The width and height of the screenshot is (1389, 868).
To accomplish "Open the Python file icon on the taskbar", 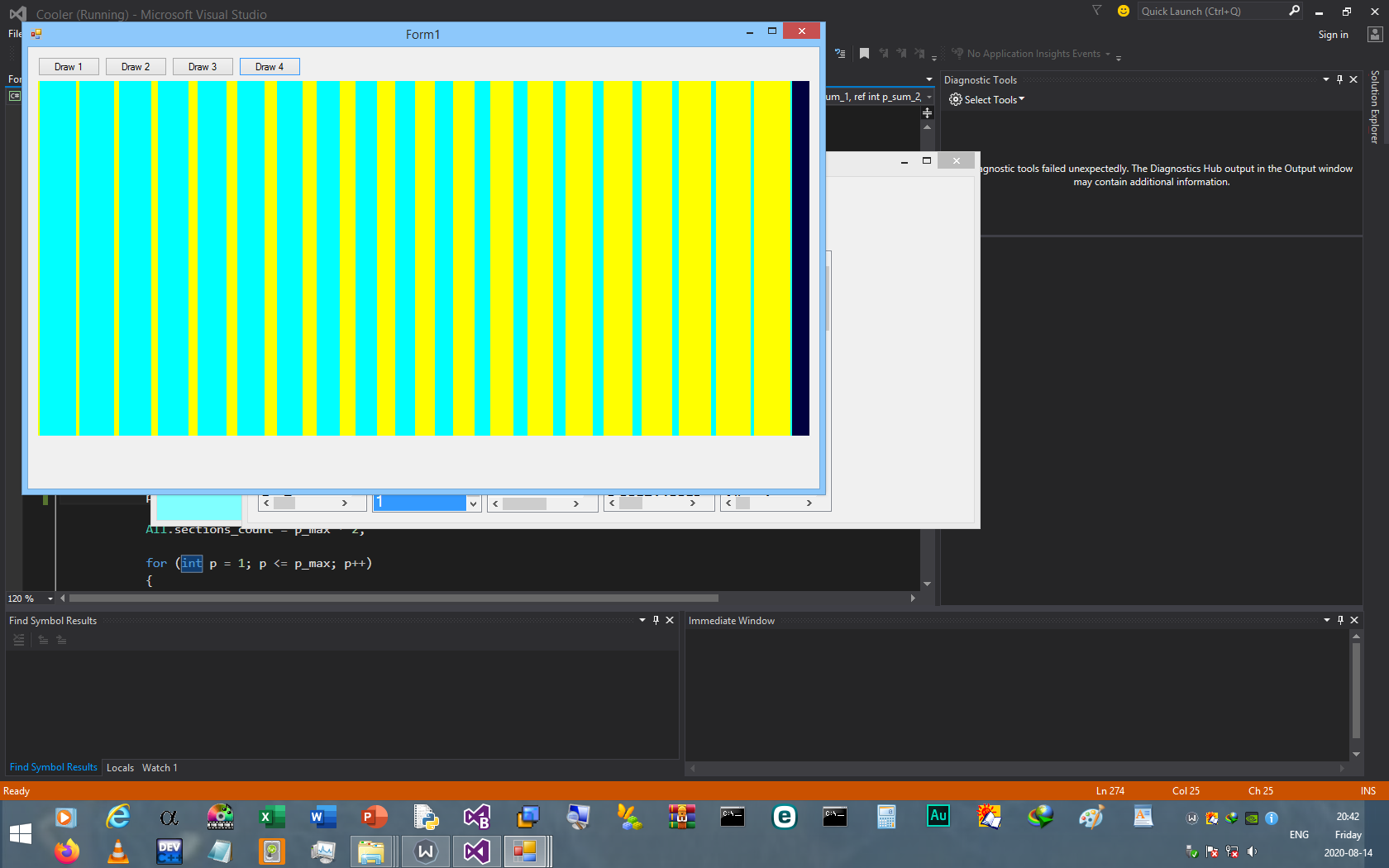I will (426, 817).
